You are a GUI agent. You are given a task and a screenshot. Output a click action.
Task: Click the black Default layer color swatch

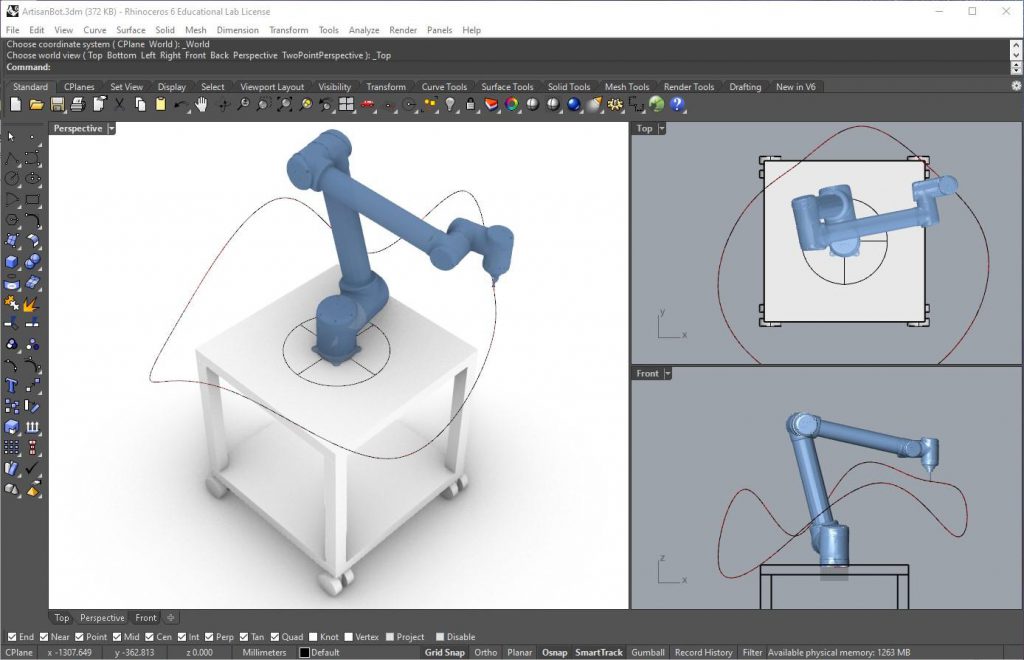(x=304, y=652)
